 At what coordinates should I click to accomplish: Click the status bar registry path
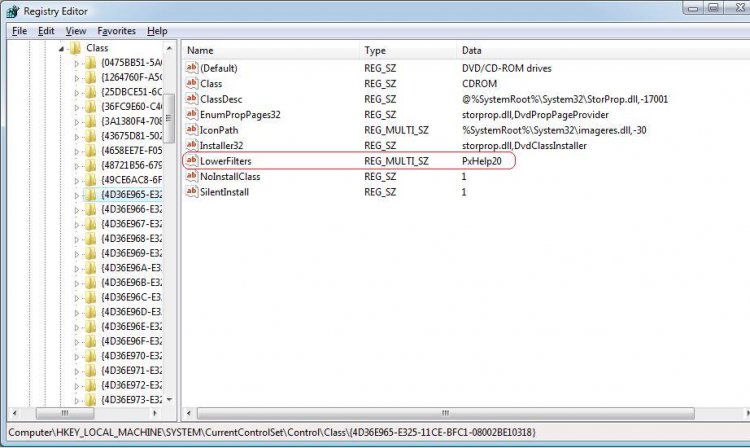(272, 433)
